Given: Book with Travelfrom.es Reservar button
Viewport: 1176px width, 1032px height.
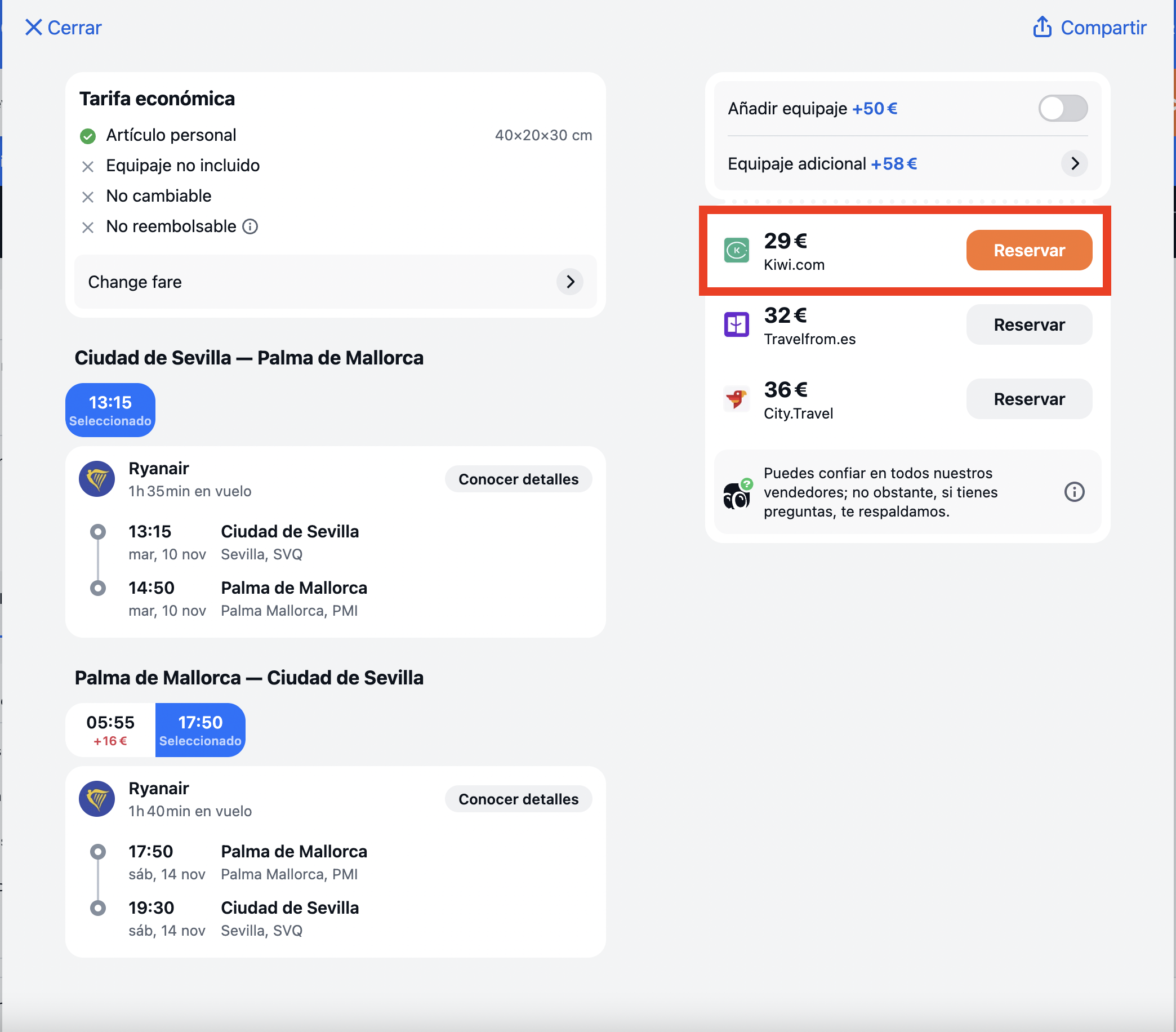Looking at the screenshot, I should (1028, 324).
